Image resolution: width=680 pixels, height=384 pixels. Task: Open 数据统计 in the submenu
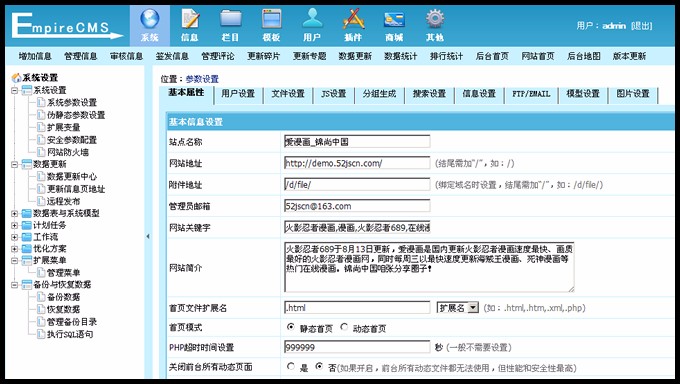point(401,56)
